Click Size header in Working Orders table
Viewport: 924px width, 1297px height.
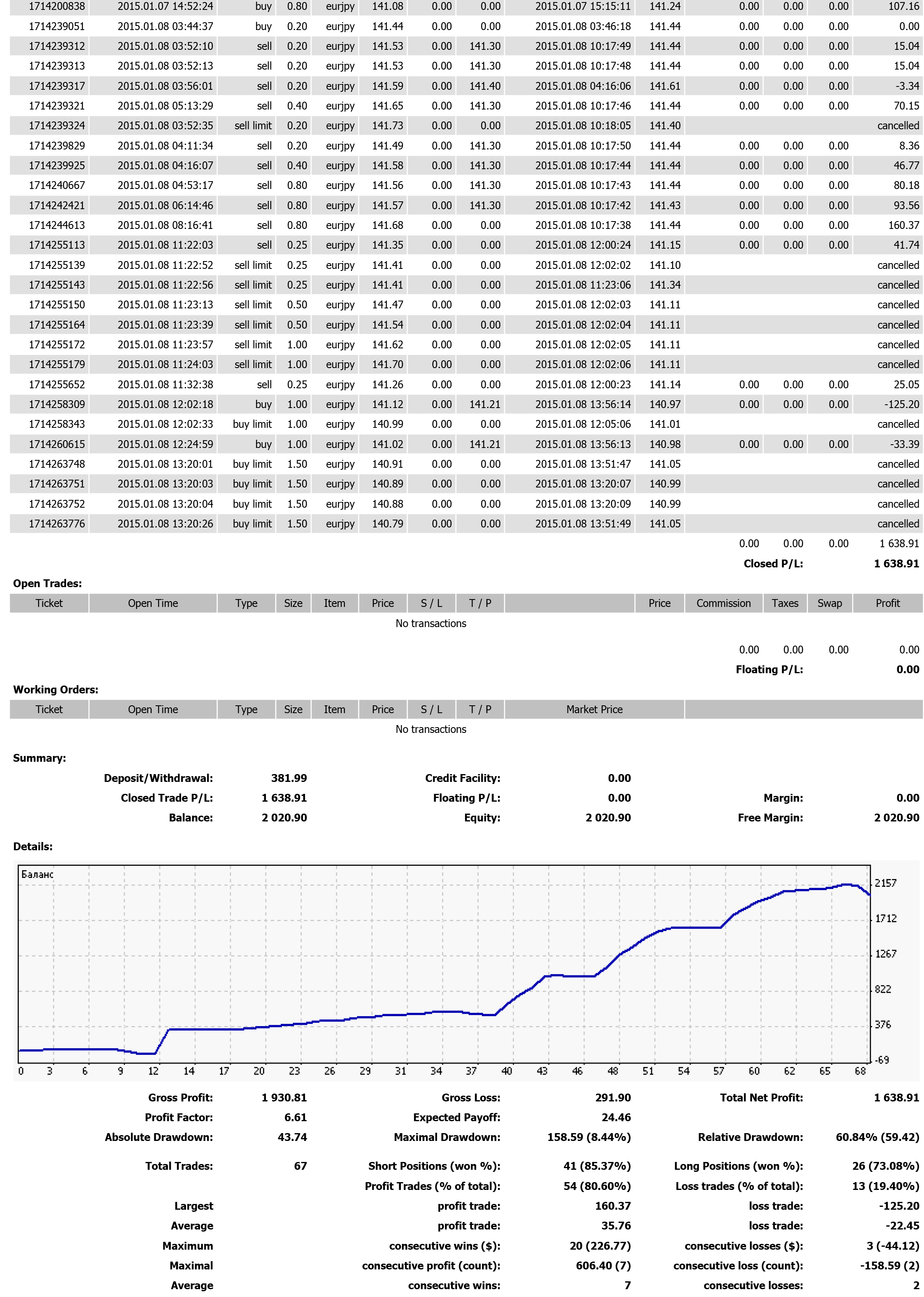(x=293, y=709)
